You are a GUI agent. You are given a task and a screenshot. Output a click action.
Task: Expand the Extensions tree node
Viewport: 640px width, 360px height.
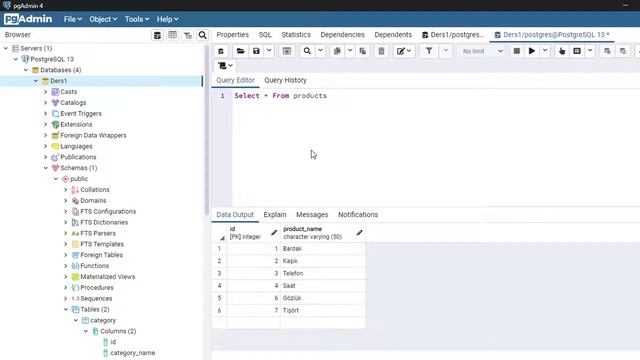coord(46,124)
